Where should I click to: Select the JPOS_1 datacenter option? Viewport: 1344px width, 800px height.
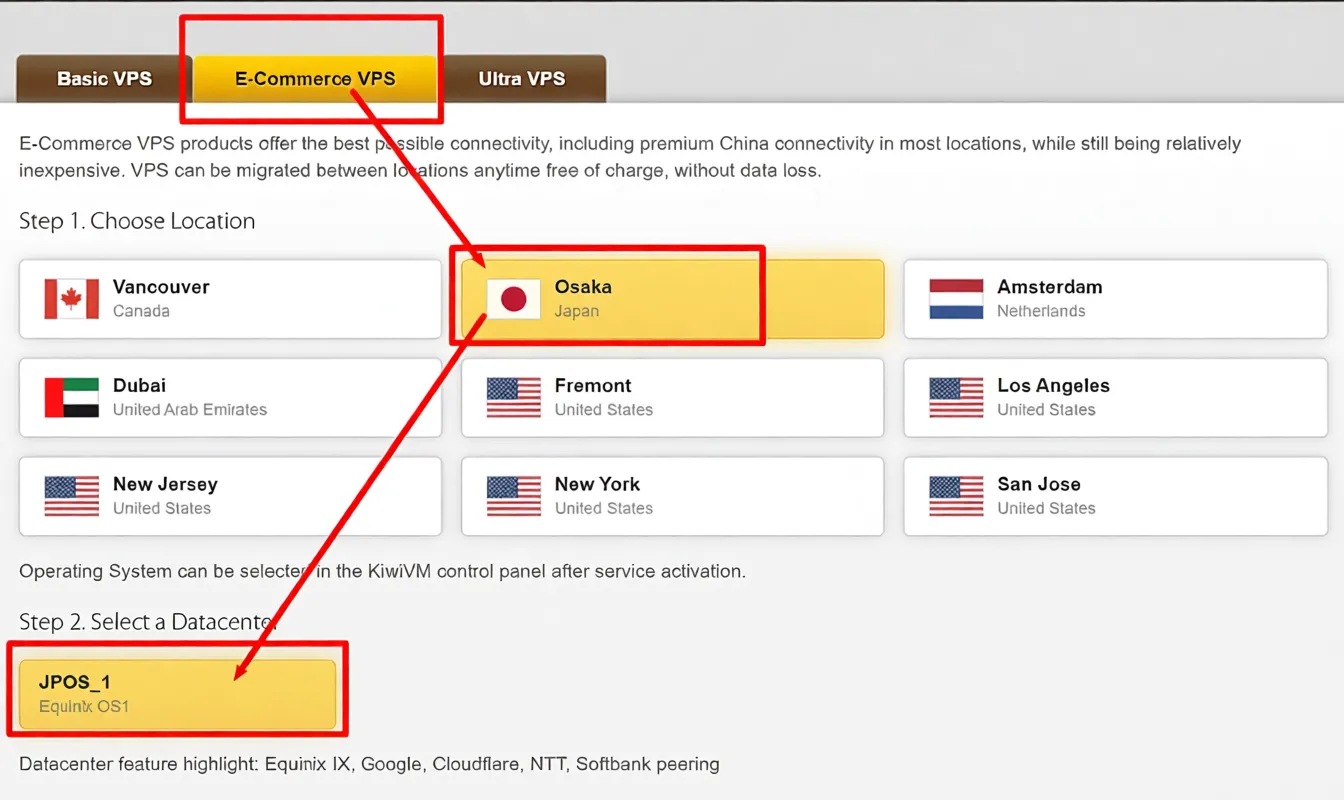tap(177, 694)
